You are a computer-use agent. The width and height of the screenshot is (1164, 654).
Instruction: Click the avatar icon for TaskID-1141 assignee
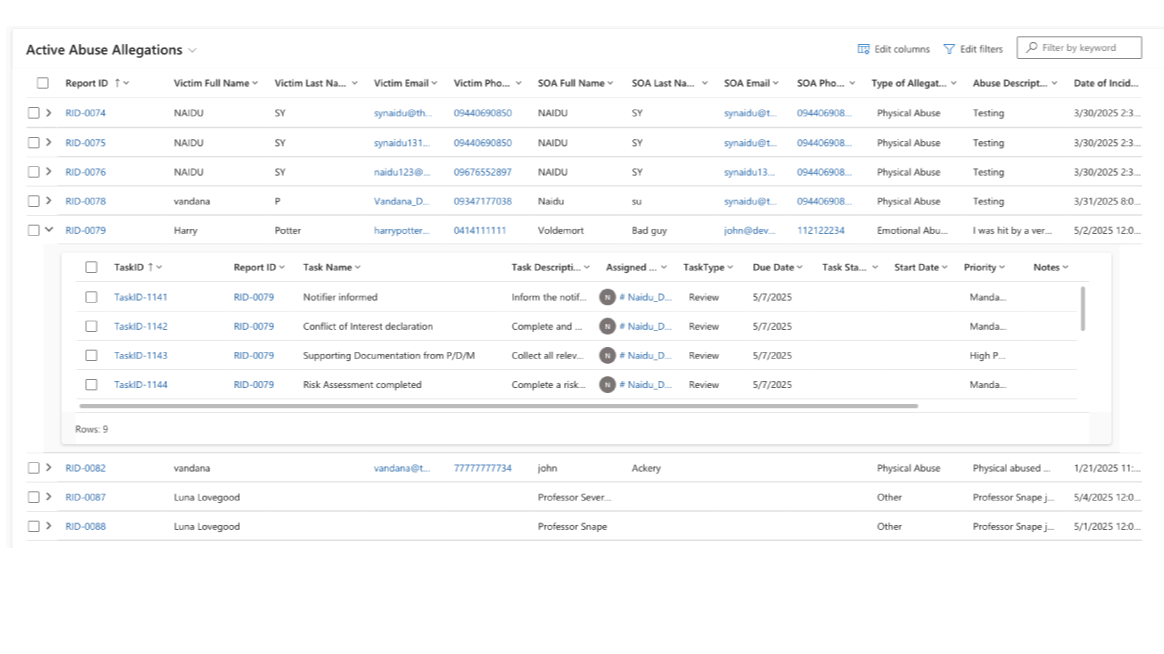[607, 297]
